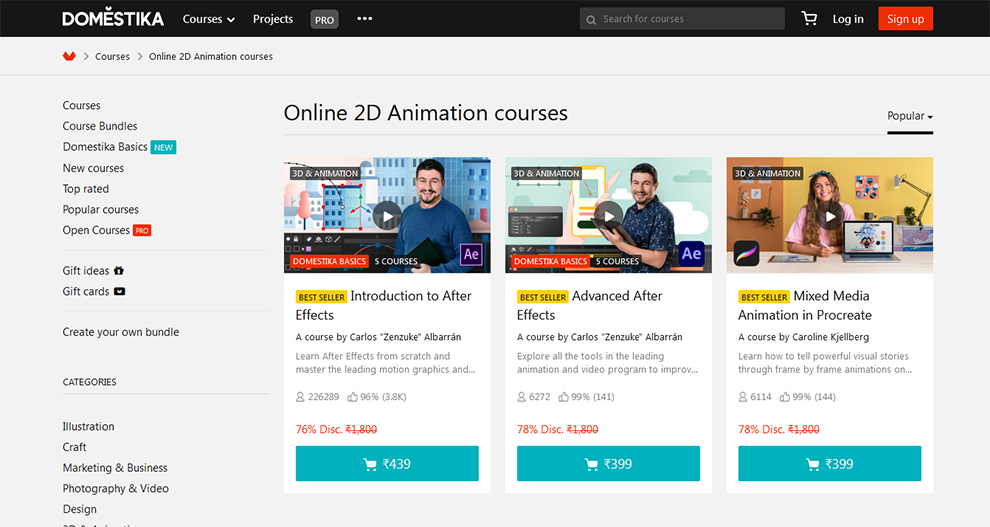990x527 pixels.
Task: Play the Introduction to After Effects preview
Action: pos(387,216)
